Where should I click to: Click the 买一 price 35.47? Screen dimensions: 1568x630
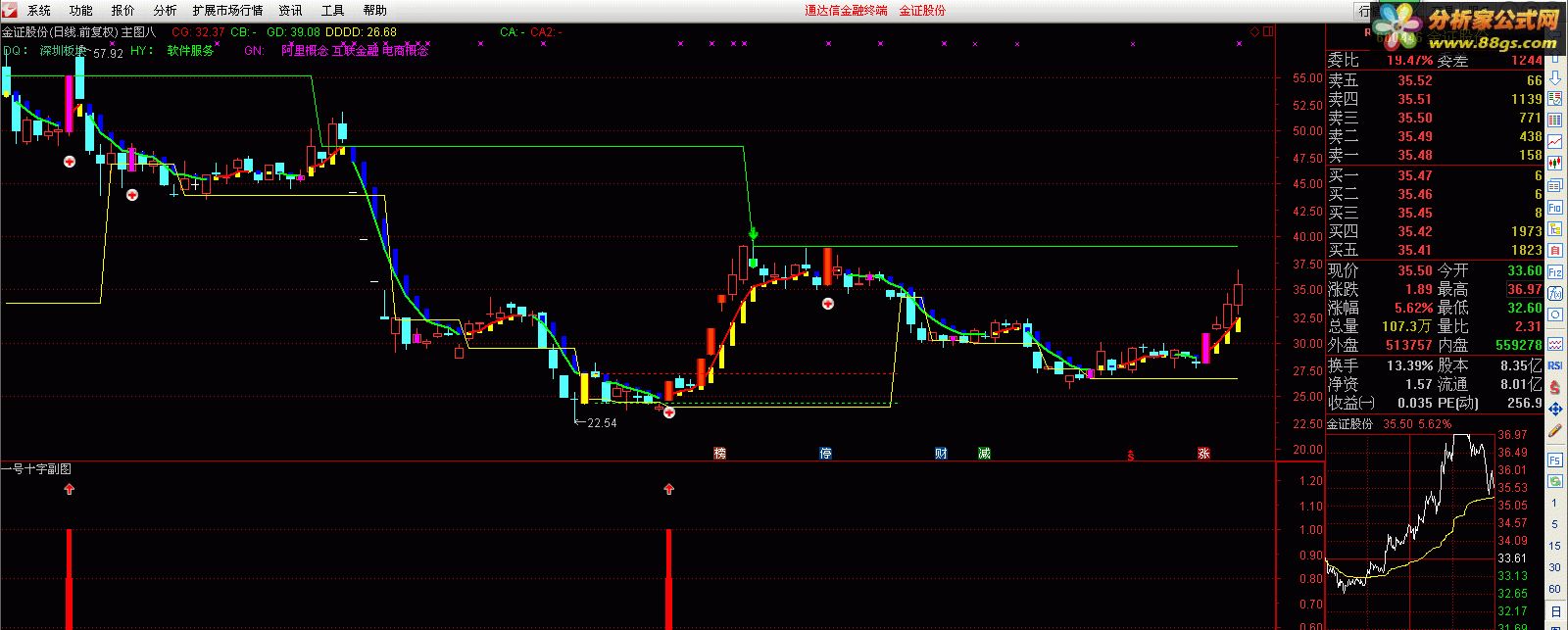tap(1415, 175)
